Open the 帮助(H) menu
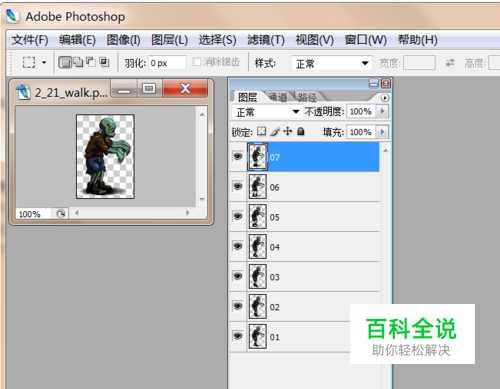500x389 pixels. tap(417, 40)
